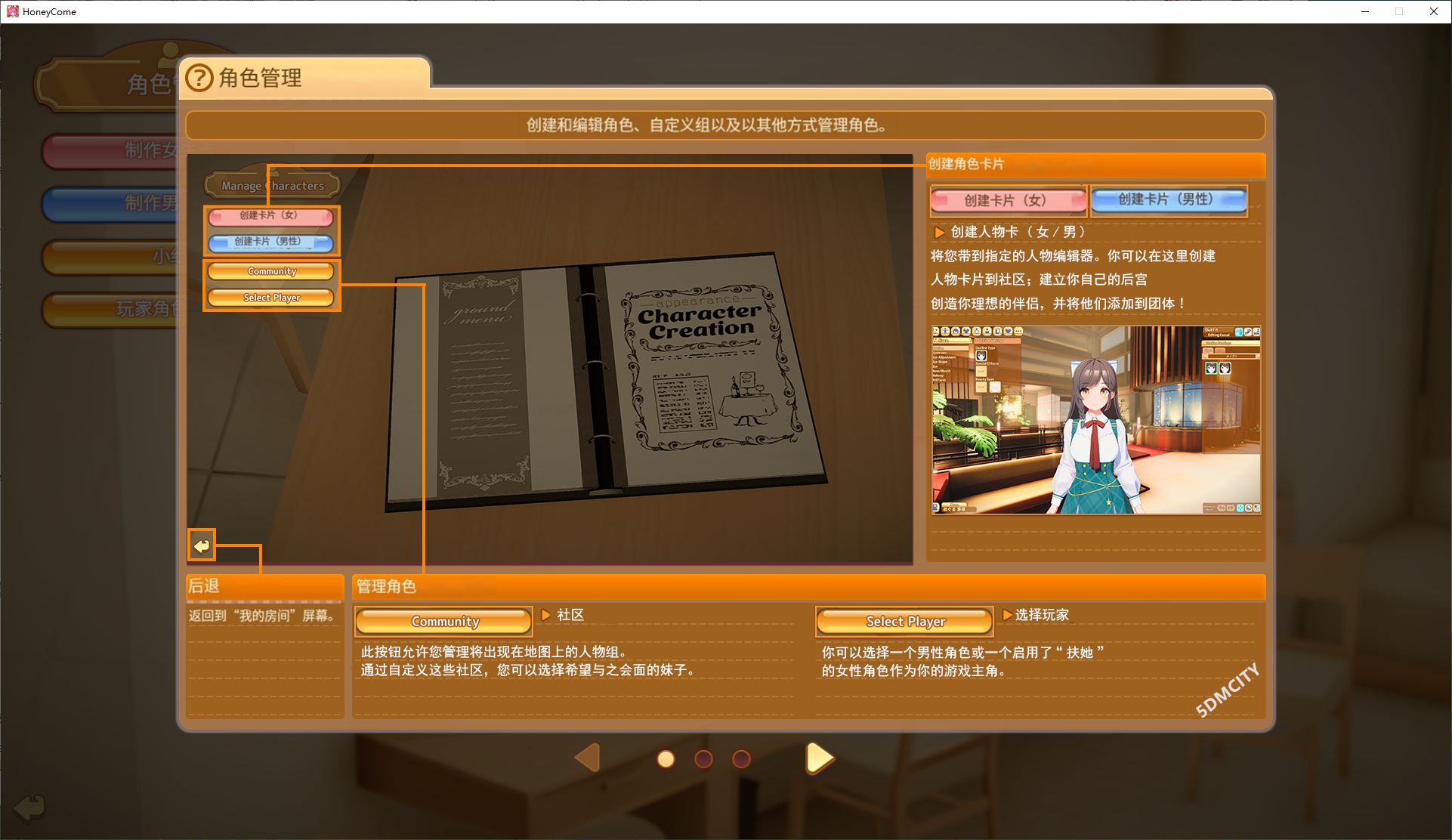Click the 创建角色卡片 section header
This screenshot has height=840, width=1452.
click(x=1095, y=165)
